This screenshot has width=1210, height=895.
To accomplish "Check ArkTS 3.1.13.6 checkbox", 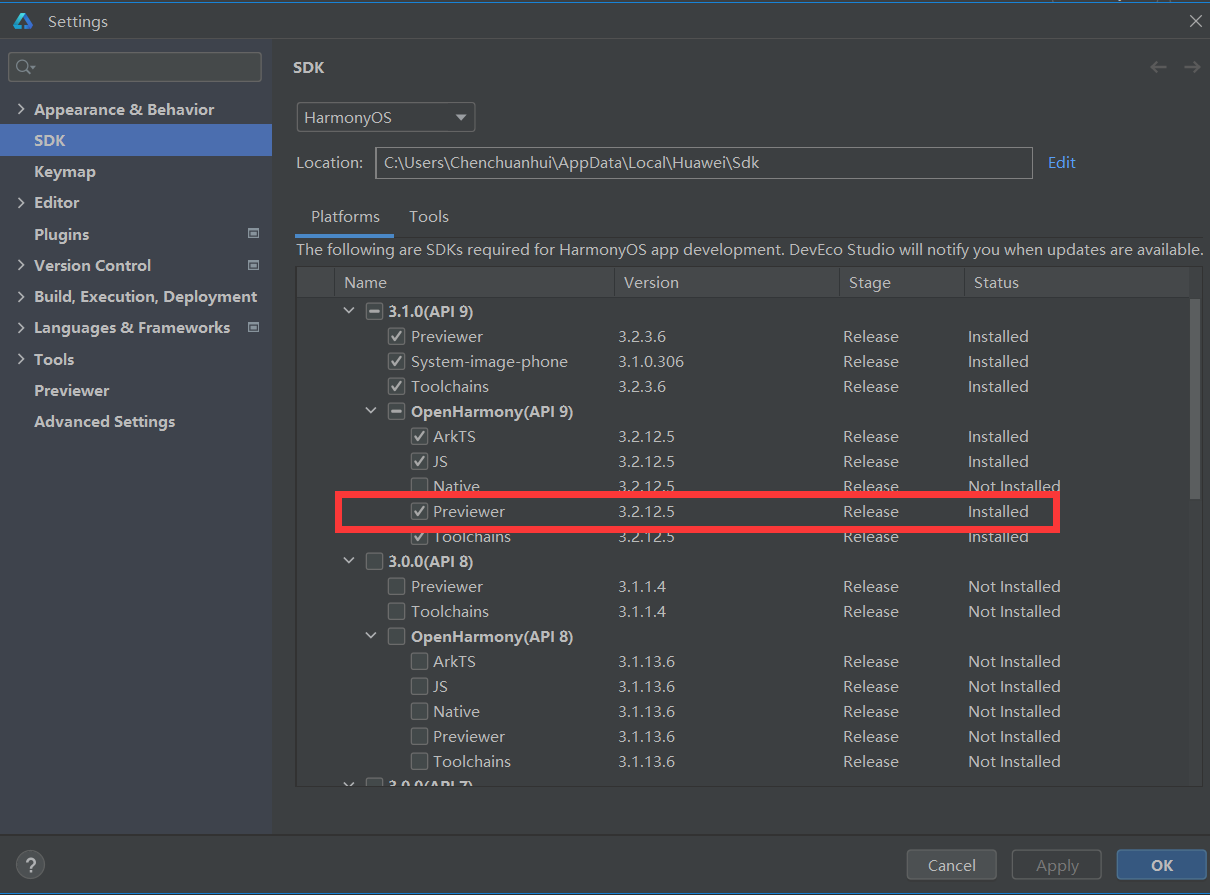I will tap(420, 661).
